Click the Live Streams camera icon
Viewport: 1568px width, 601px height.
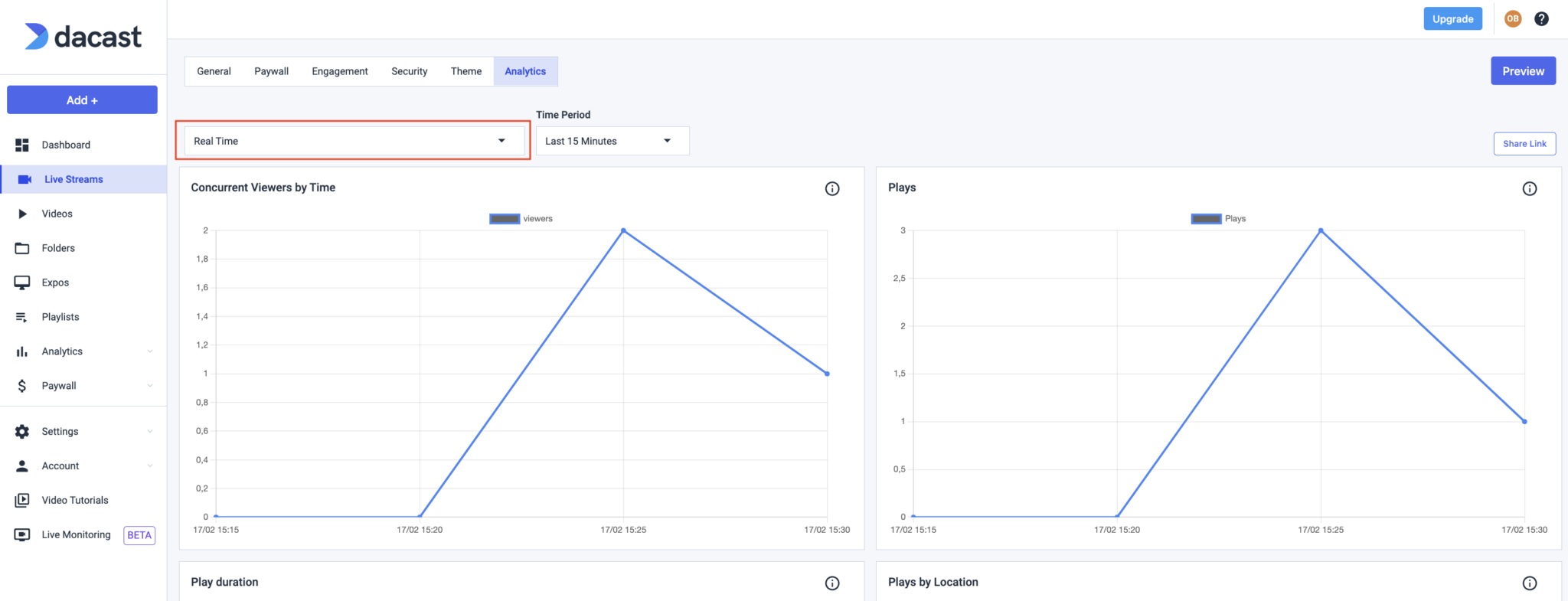[x=24, y=179]
